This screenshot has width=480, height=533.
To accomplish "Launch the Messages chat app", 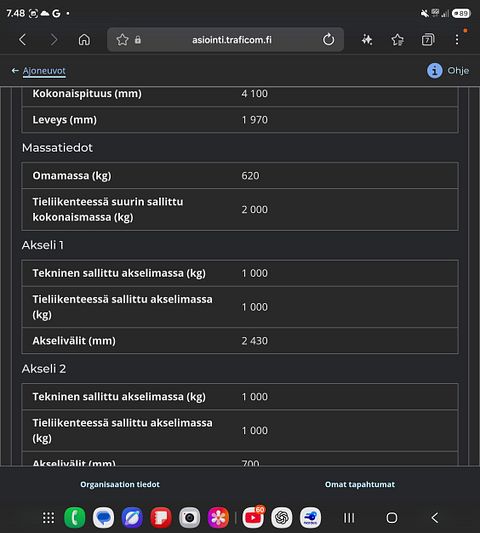I will click(x=103, y=518).
